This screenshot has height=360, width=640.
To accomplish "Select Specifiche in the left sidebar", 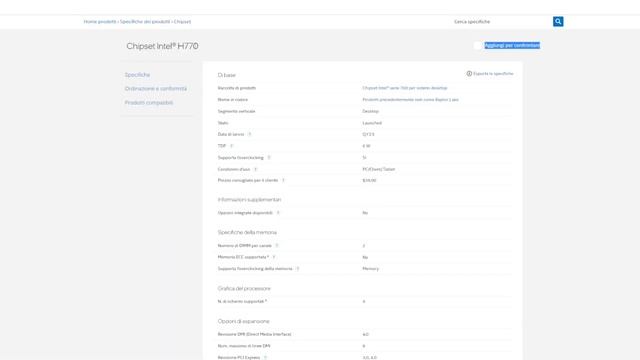I will (137, 75).
